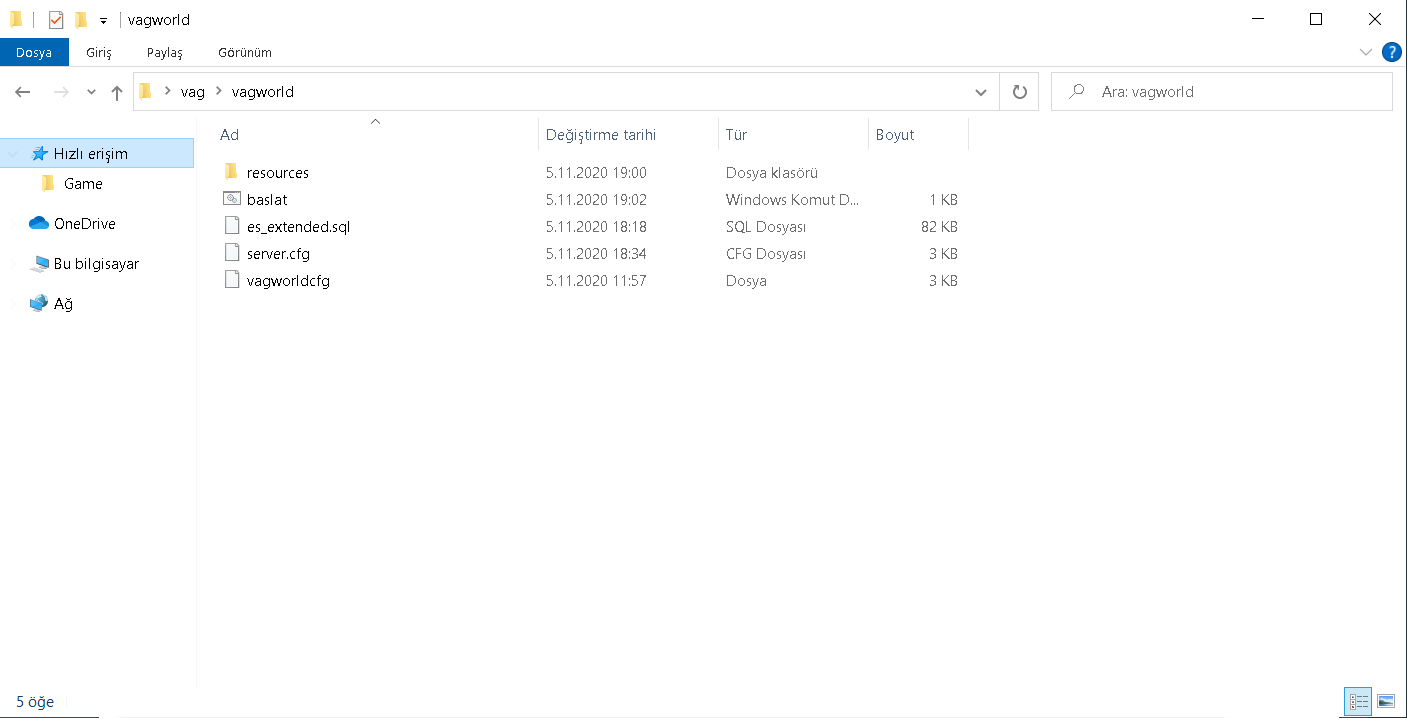Click the vagworld breadcrumb segment
This screenshot has width=1407, height=718.
(x=263, y=92)
